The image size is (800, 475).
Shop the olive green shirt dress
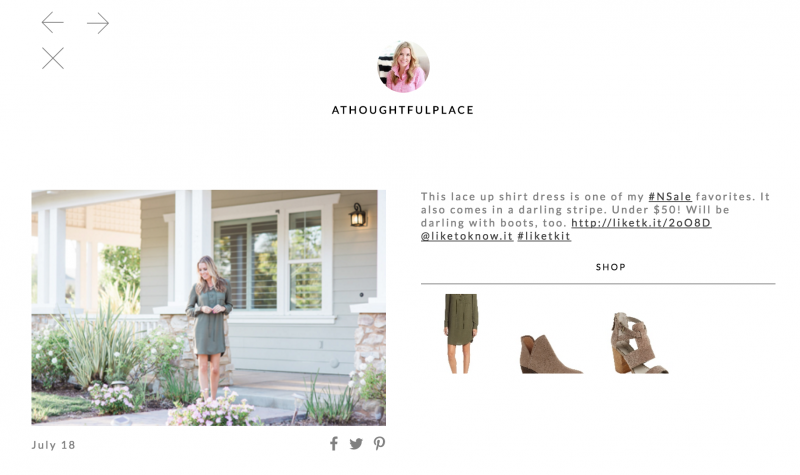(461, 333)
